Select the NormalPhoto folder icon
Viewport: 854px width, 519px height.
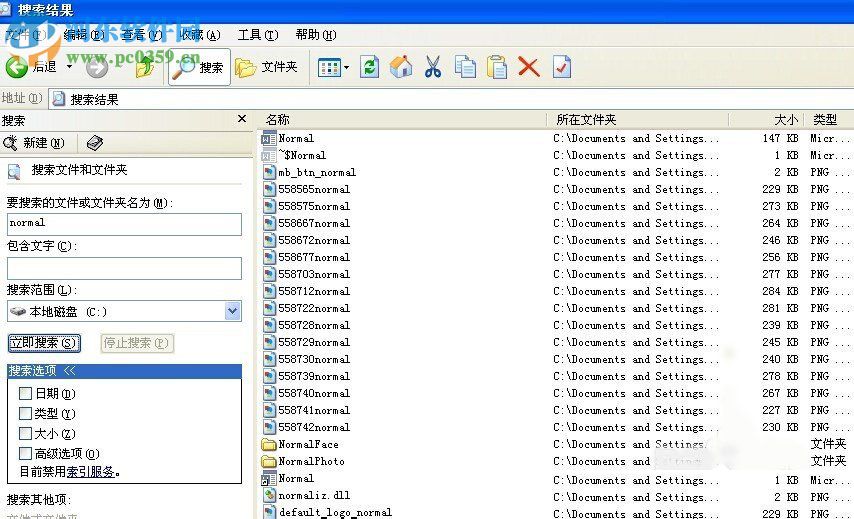tap(269, 461)
